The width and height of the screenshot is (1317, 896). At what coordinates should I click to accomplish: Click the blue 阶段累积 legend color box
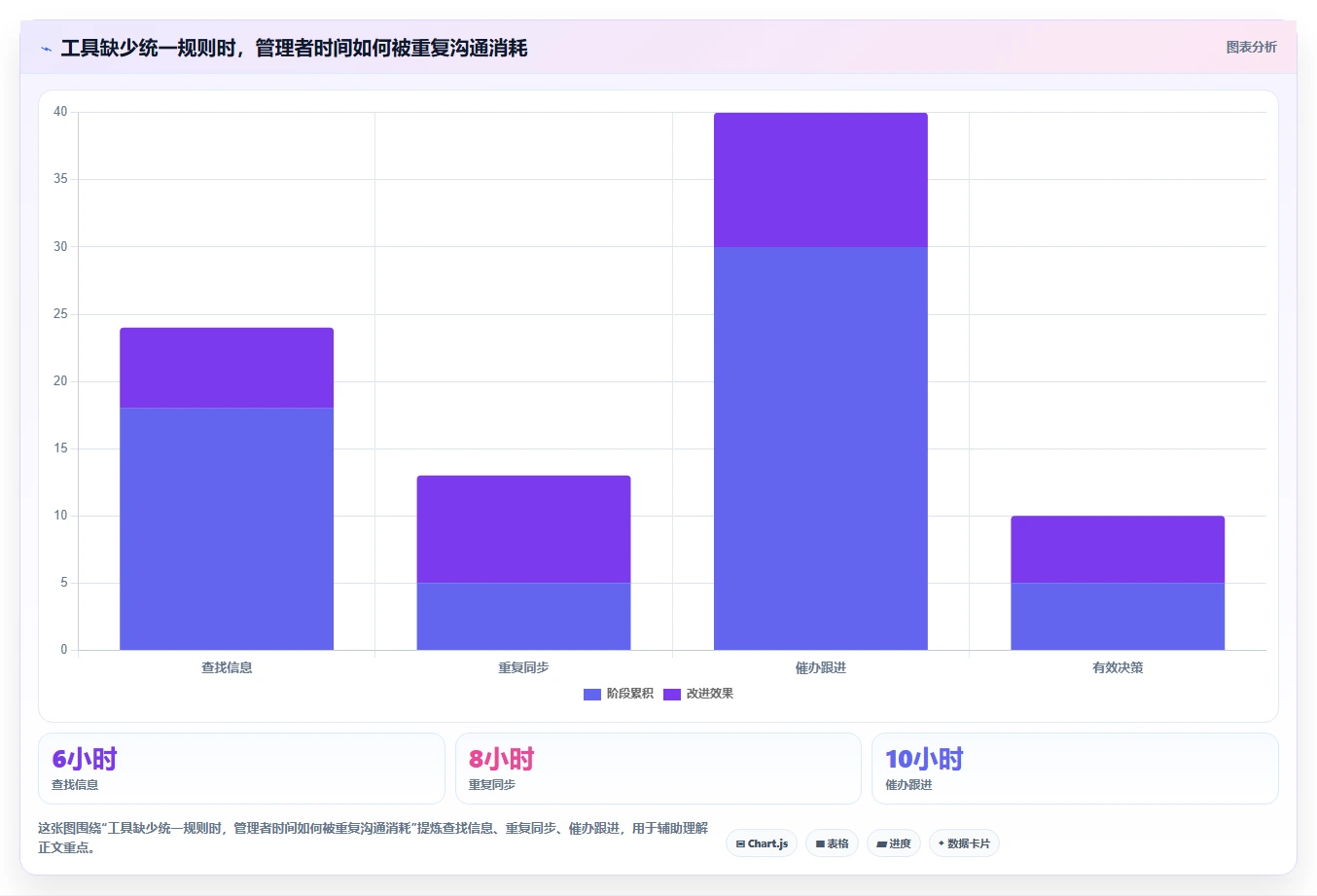point(592,694)
